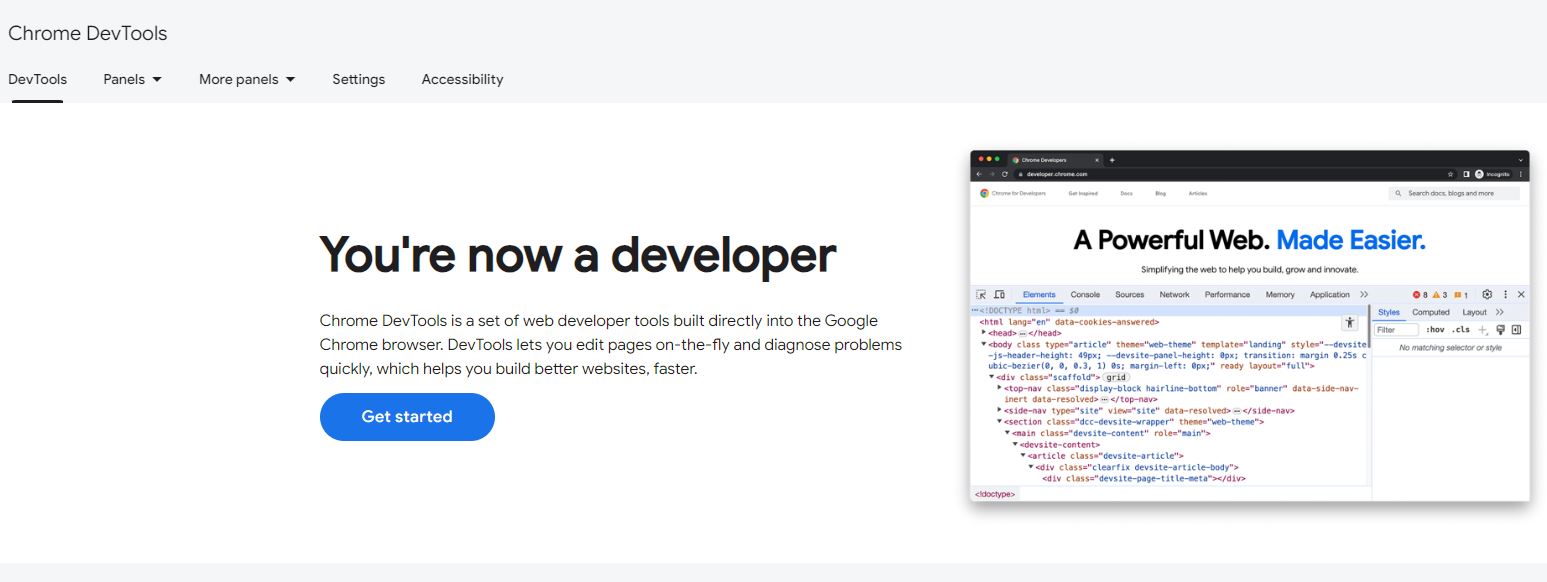Screen dimensions: 1547x582
Task: Collapse the section dcc-devsite-wrapper node triangle
Action: tap(1000, 421)
